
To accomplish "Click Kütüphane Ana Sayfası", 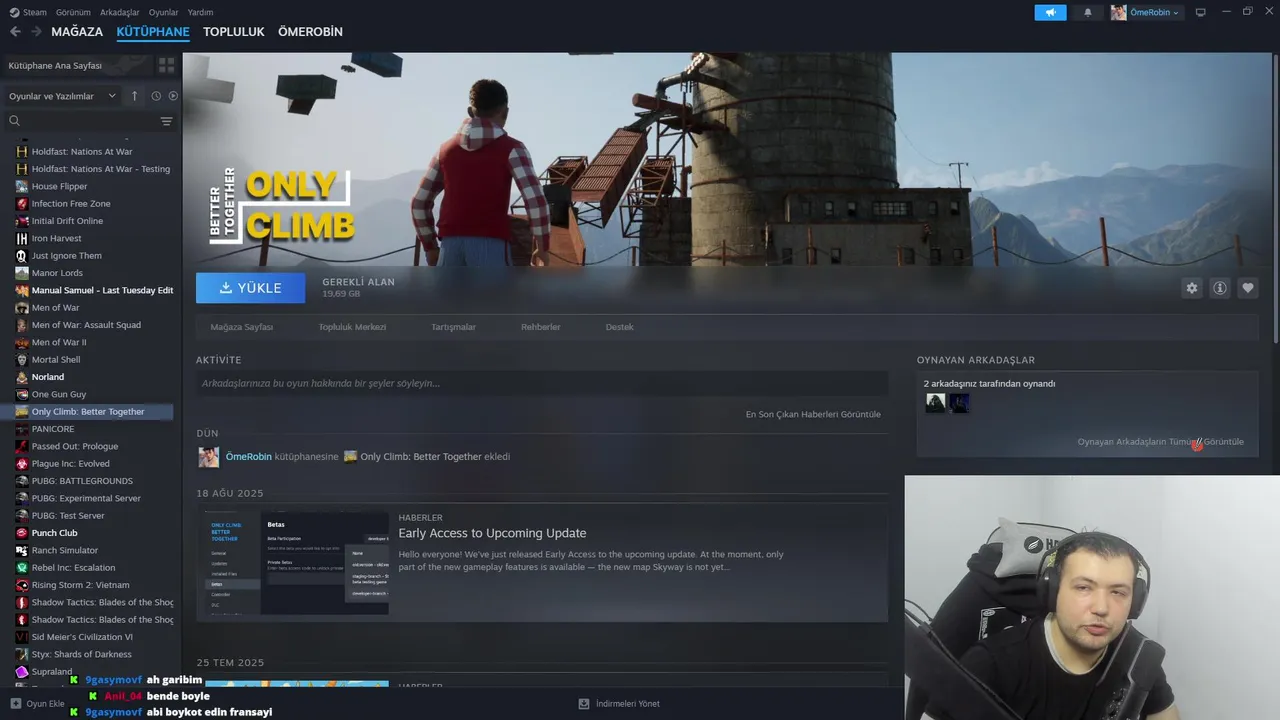I will pyautogui.click(x=55, y=65).
